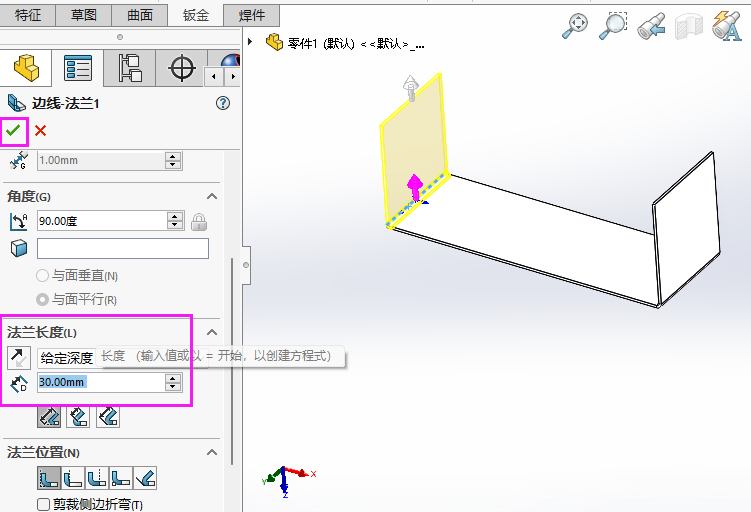Viewport: 751px width, 512px height.
Task: Adjust the 90.00度 angle spinner
Action: [x=175, y=221]
